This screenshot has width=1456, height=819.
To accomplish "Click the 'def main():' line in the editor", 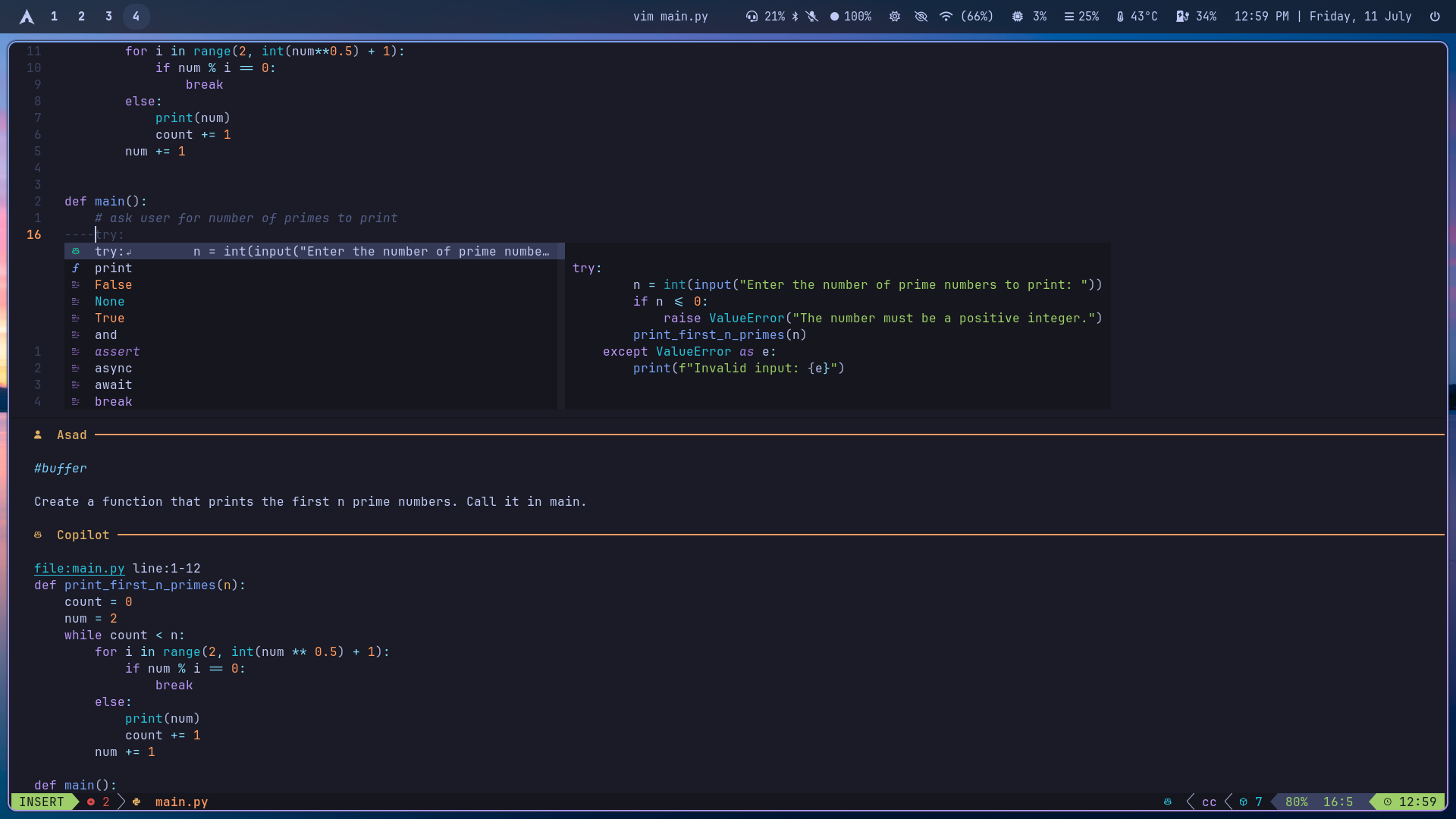I will [106, 201].
